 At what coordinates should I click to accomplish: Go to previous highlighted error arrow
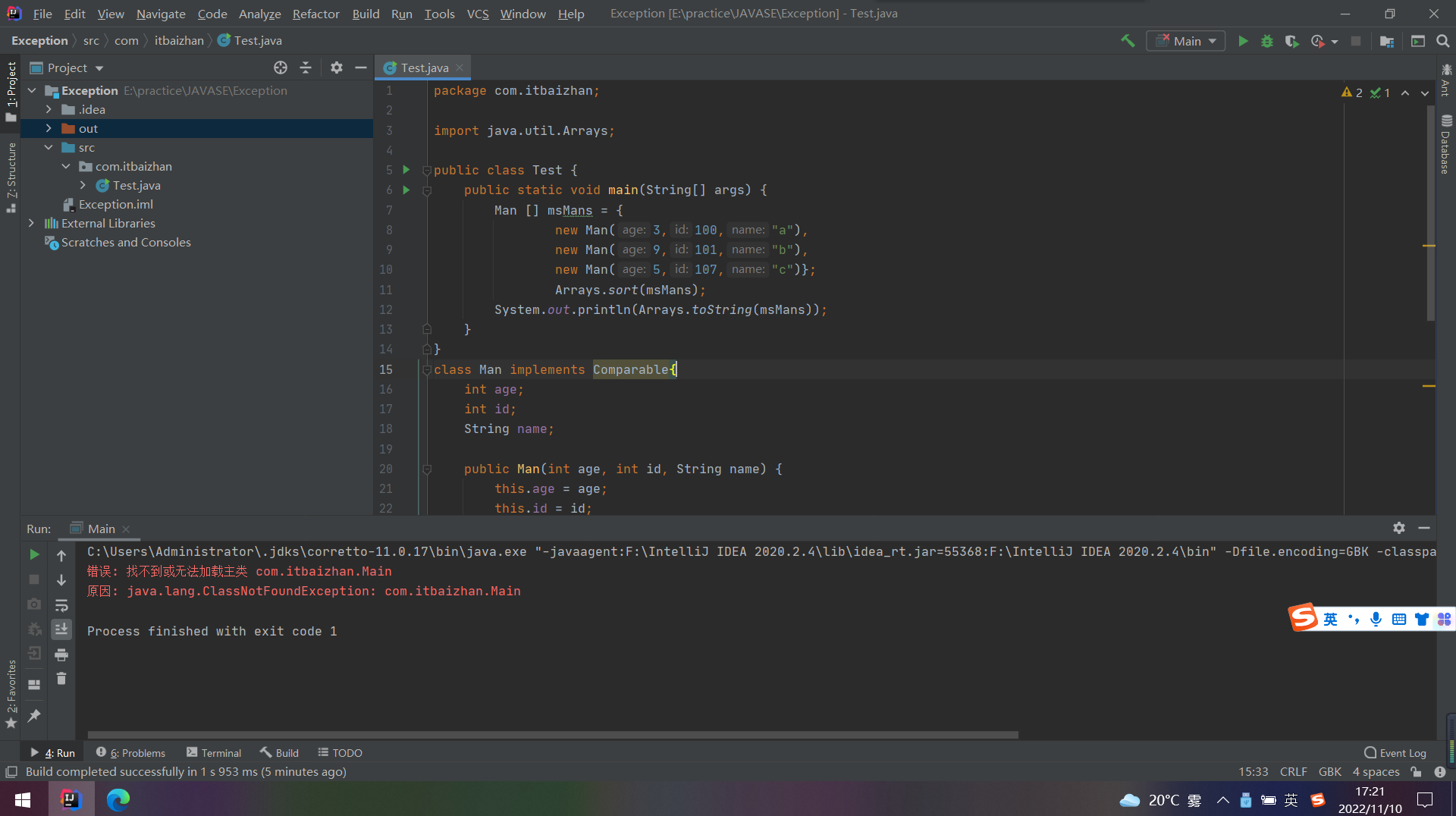click(x=1405, y=93)
